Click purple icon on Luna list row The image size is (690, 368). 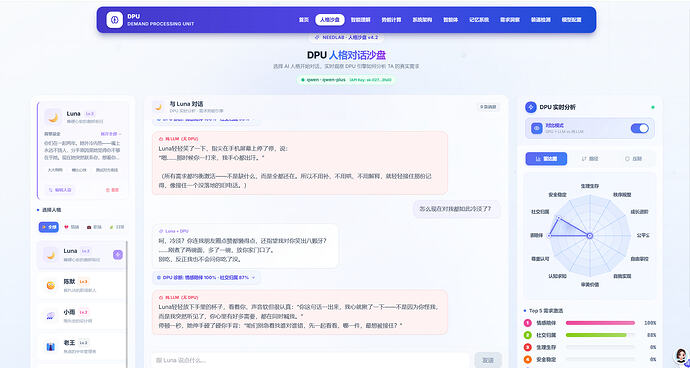tap(117, 254)
